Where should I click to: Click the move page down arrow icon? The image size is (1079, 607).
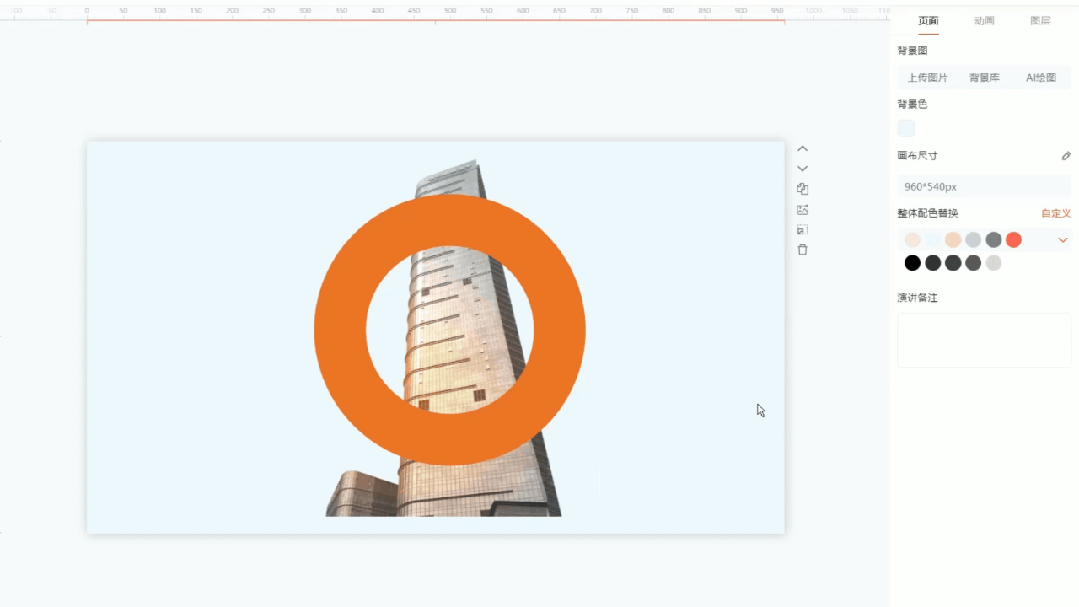[x=802, y=168]
